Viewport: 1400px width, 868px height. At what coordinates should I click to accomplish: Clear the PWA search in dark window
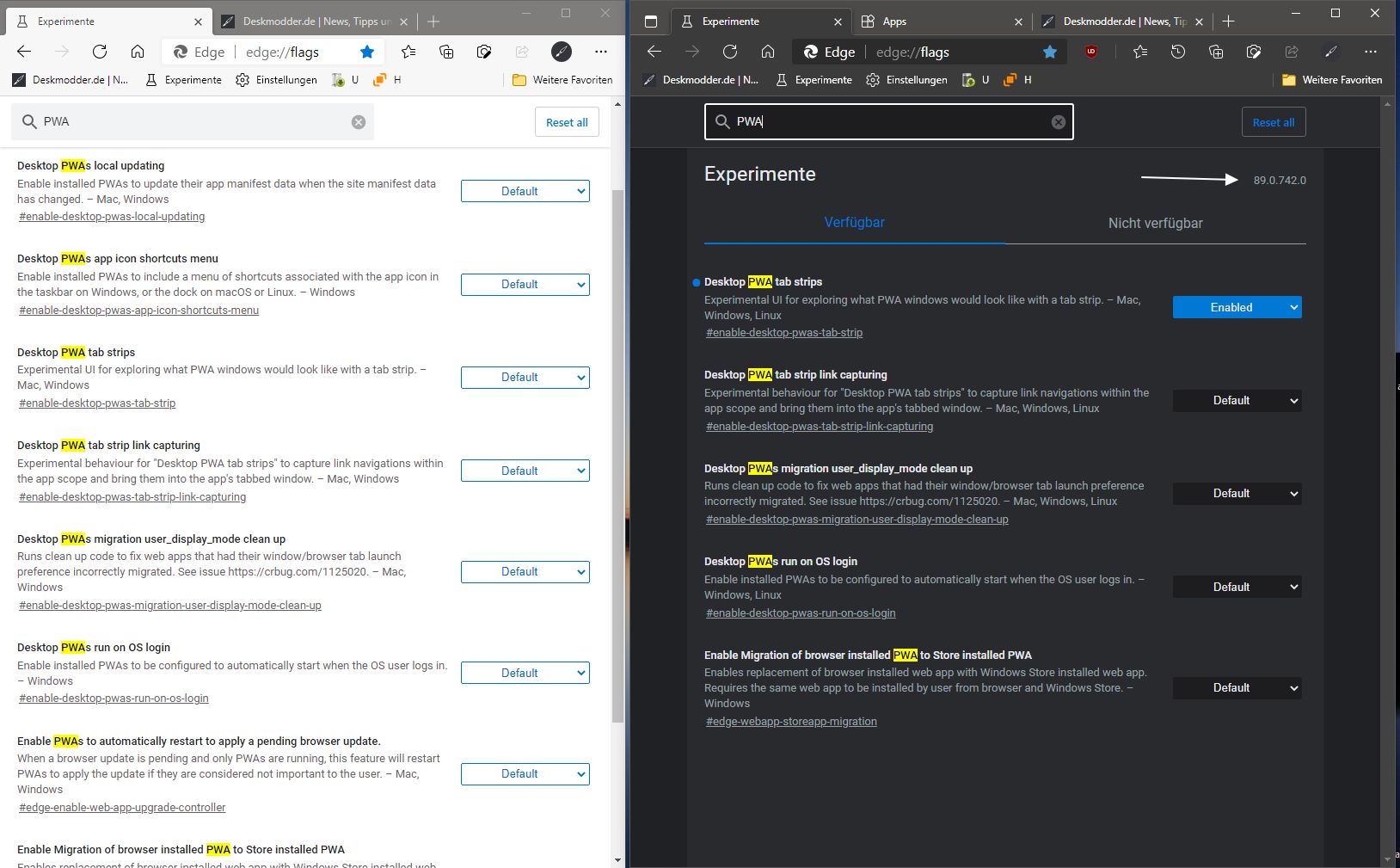pos(1059,122)
